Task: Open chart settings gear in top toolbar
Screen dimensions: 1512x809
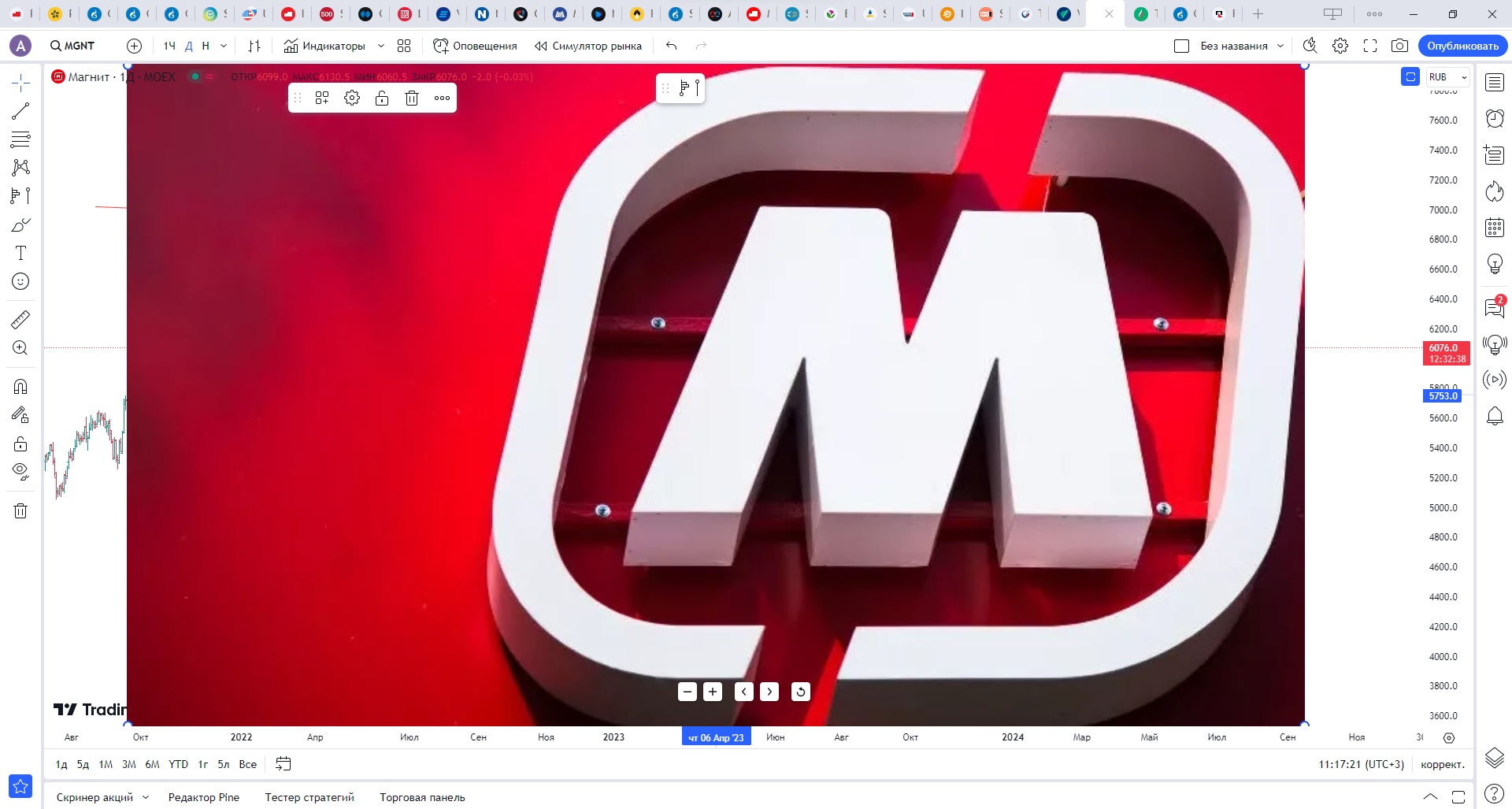Action: (x=1340, y=46)
